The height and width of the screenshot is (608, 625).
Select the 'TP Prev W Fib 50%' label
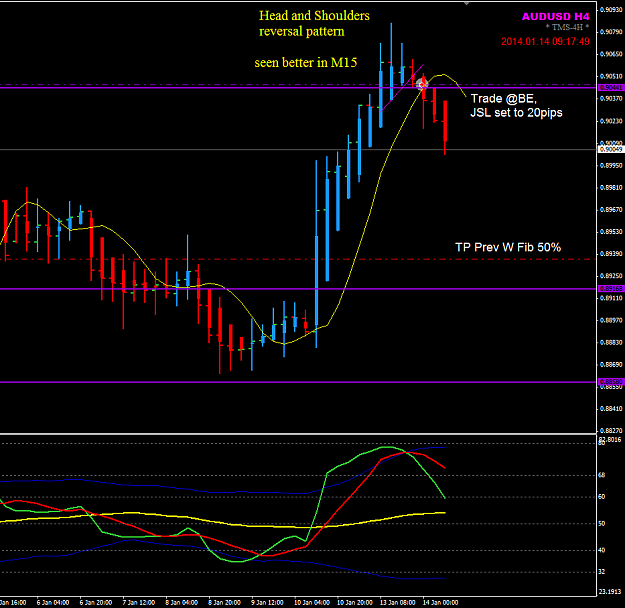[x=508, y=247]
